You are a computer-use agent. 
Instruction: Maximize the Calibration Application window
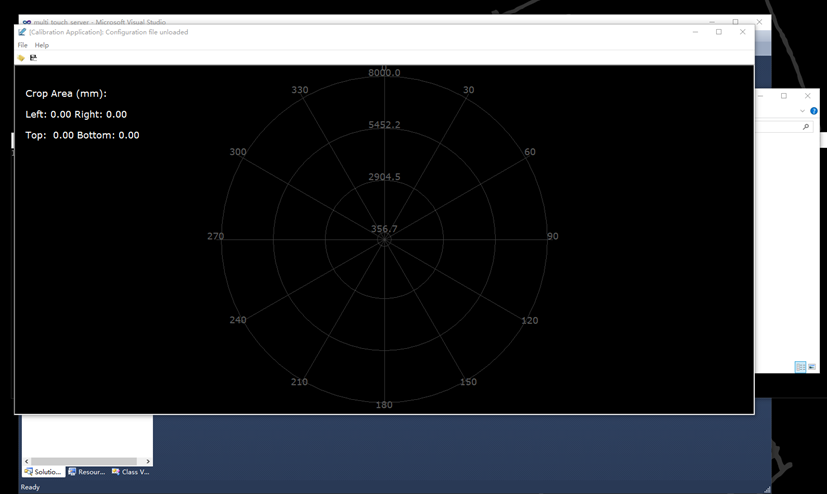tap(718, 32)
